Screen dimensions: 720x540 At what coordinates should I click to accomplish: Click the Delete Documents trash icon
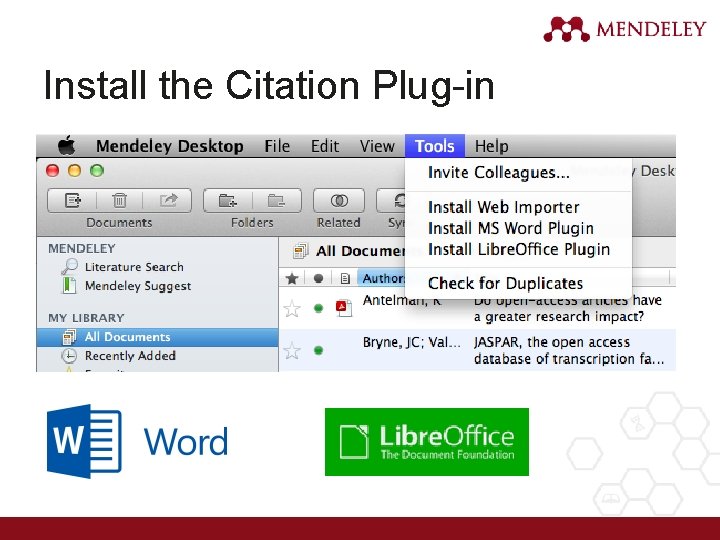(119, 200)
